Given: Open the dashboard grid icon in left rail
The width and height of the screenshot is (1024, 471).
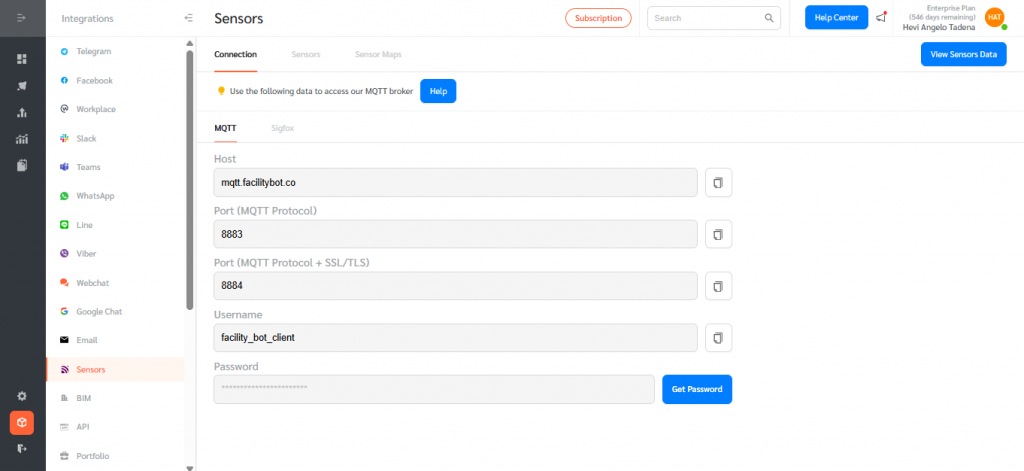Looking at the screenshot, I should pos(22,59).
